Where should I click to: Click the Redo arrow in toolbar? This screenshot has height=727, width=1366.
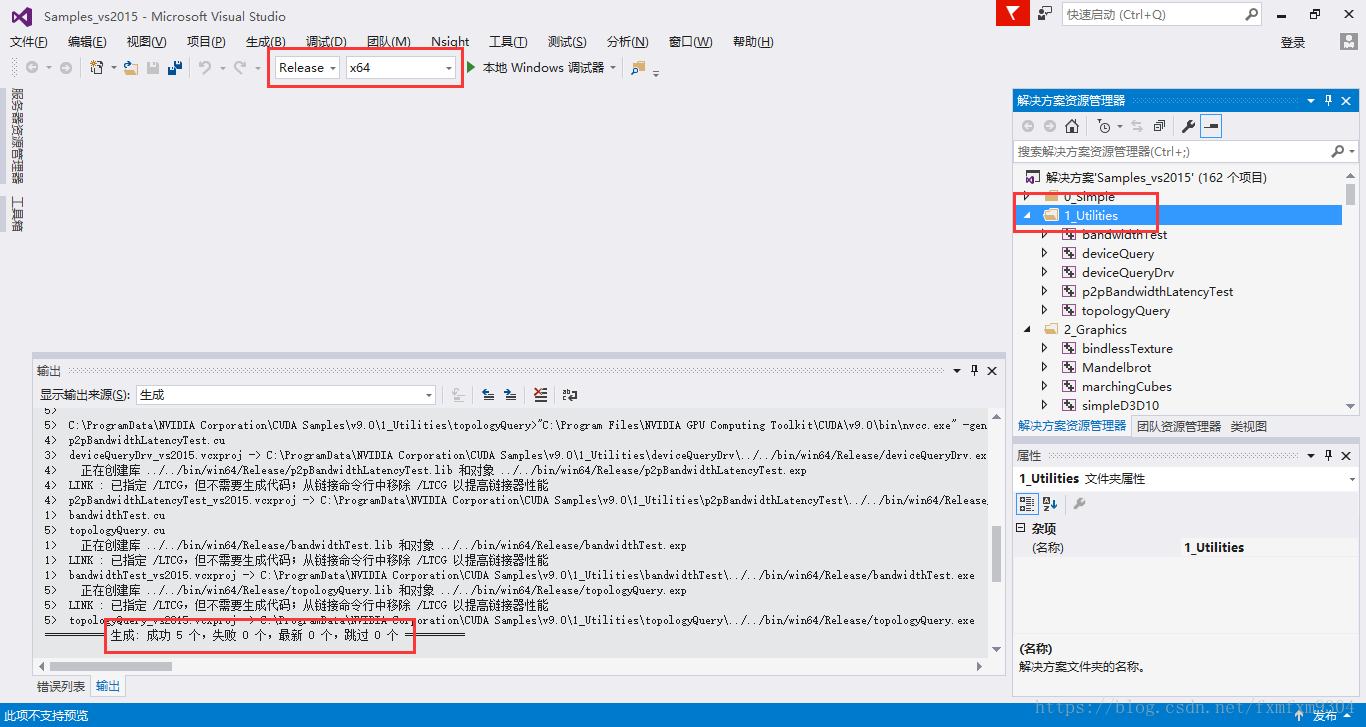click(239, 67)
